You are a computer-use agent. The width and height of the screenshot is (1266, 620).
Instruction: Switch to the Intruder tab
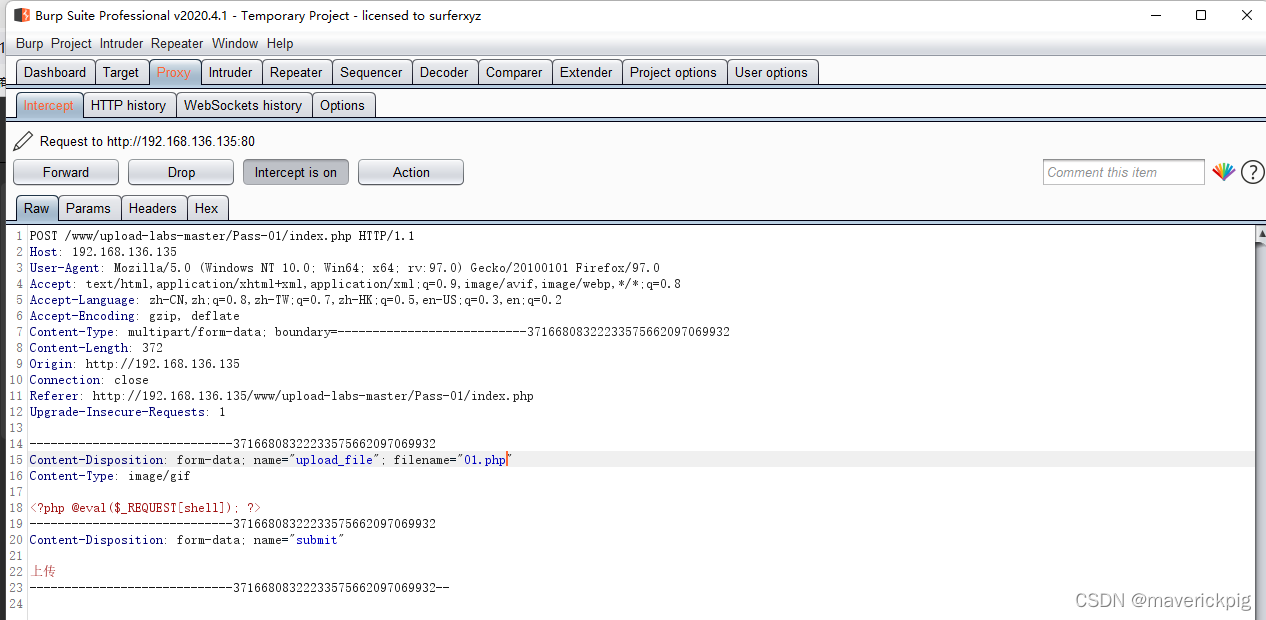(231, 72)
